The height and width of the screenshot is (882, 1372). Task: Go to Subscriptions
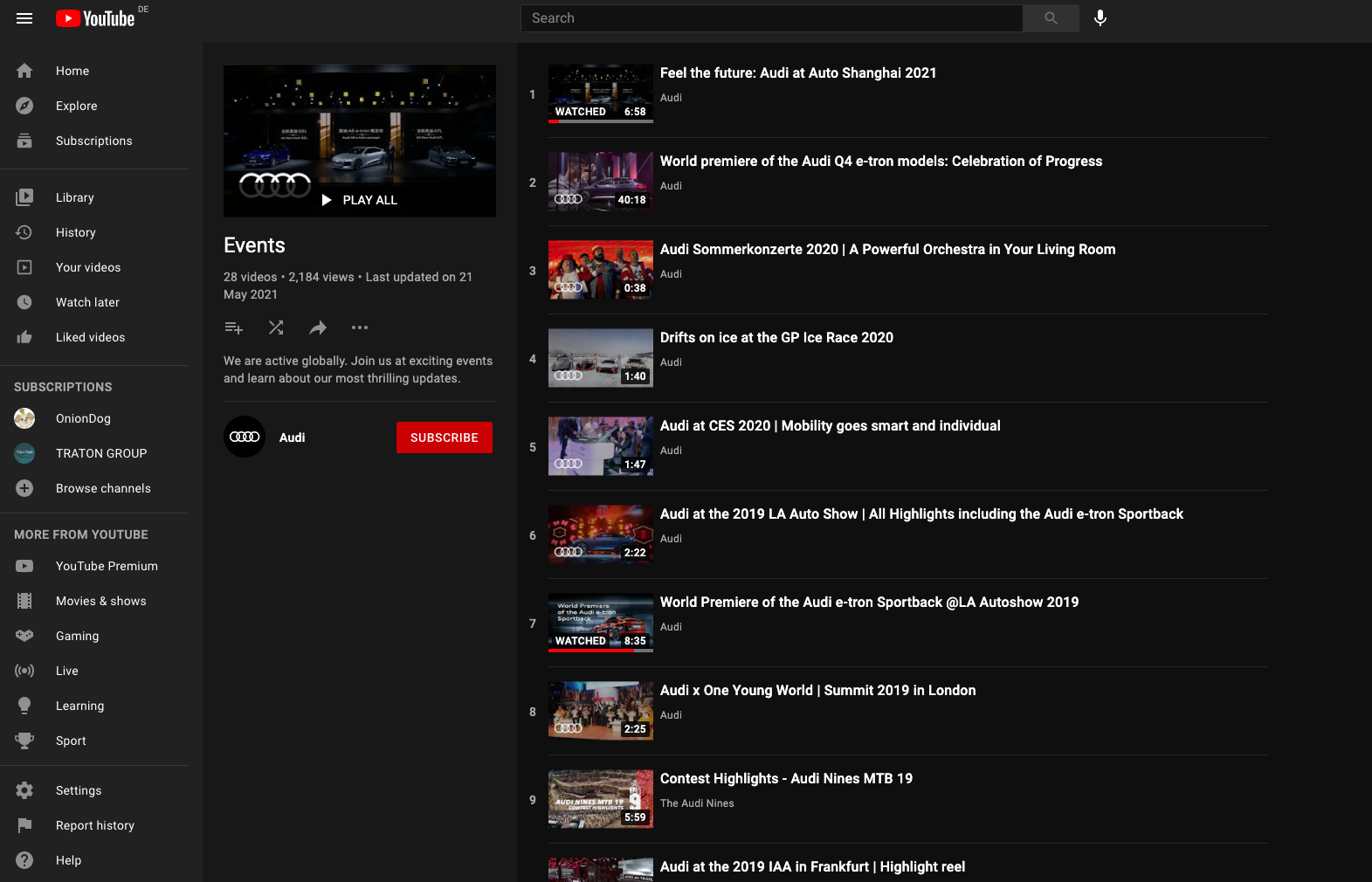coord(94,141)
